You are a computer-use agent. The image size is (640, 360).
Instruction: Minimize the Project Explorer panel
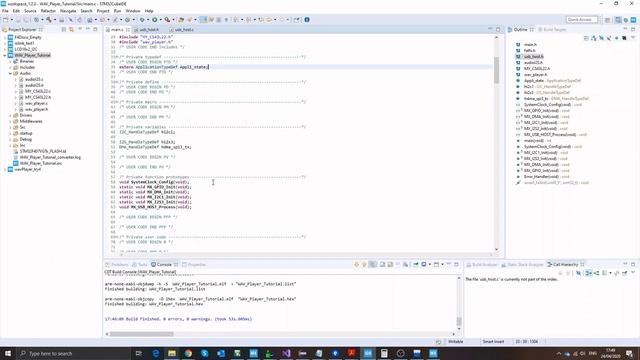coord(88,29)
